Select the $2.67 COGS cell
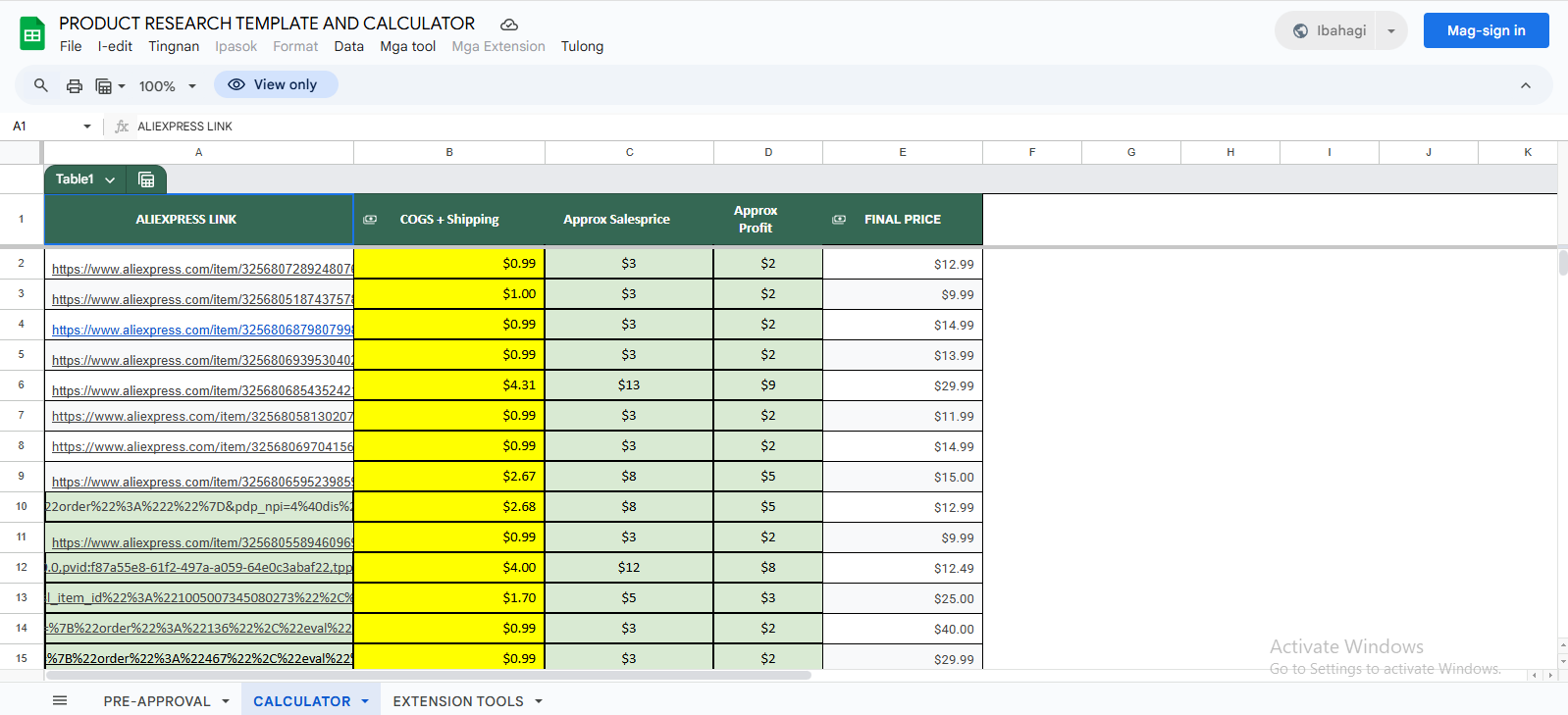Viewport: 1568px width, 715px height. click(x=449, y=477)
